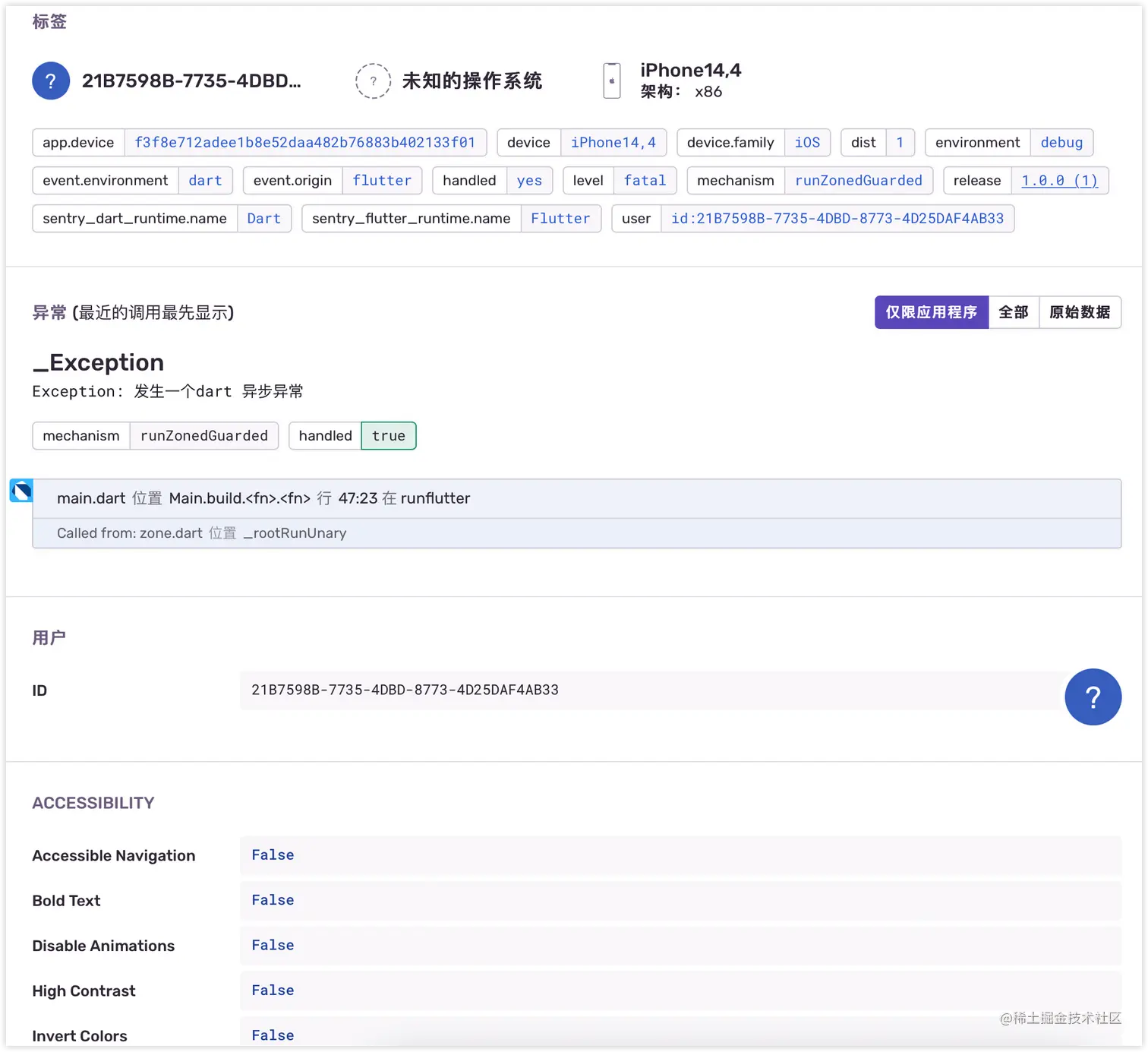Viewport: 1148px width, 1052px height.
Task: Click sentry_dart_runtime.name value Dart
Action: pyautogui.click(x=264, y=219)
